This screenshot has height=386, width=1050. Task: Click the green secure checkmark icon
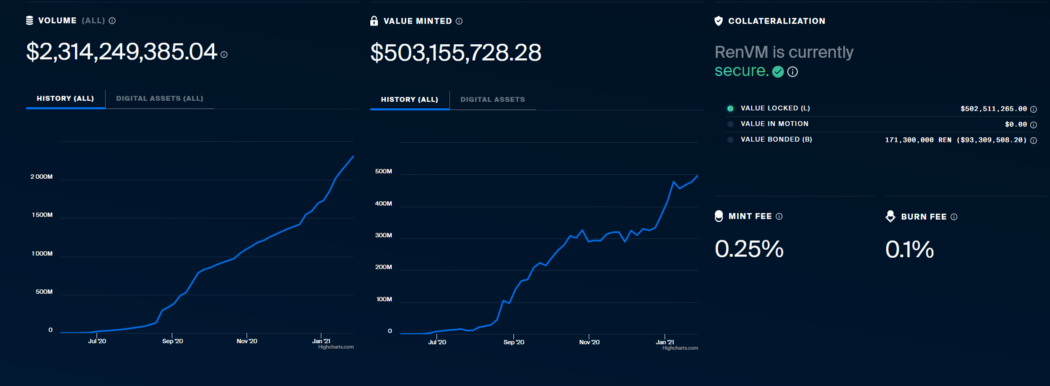click(777, 72)
